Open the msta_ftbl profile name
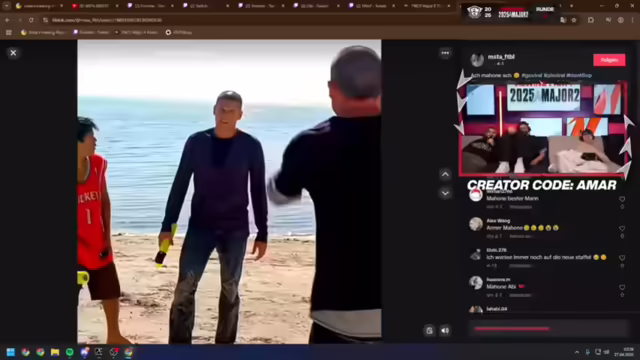 pos(501,57)
